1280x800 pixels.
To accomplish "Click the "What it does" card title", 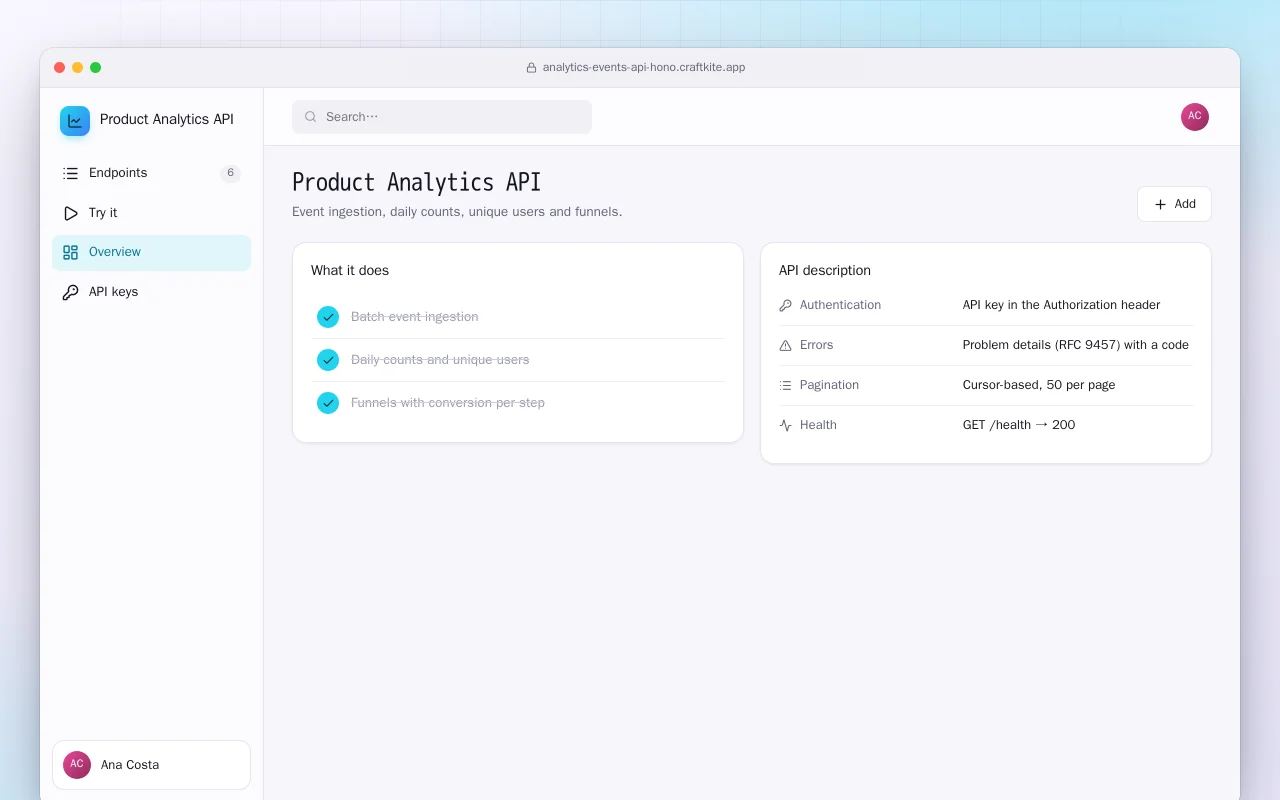I will 350,270.
